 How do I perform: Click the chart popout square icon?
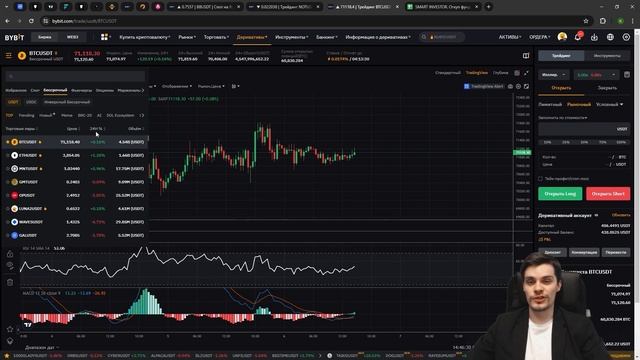click(x=527, y=87)
